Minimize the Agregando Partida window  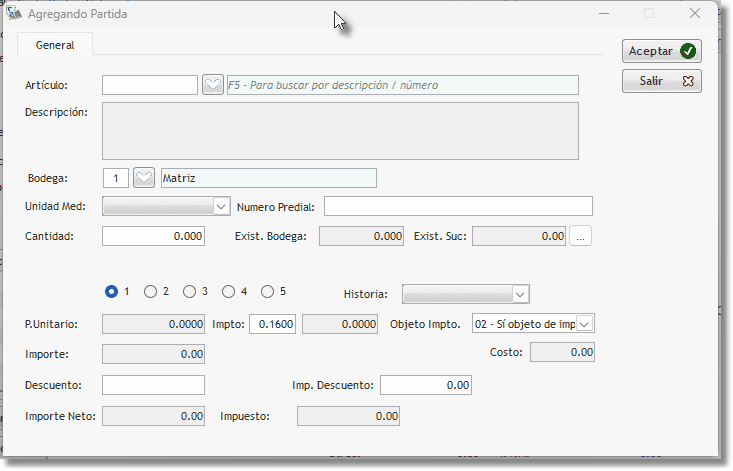[x=604, y=14]
